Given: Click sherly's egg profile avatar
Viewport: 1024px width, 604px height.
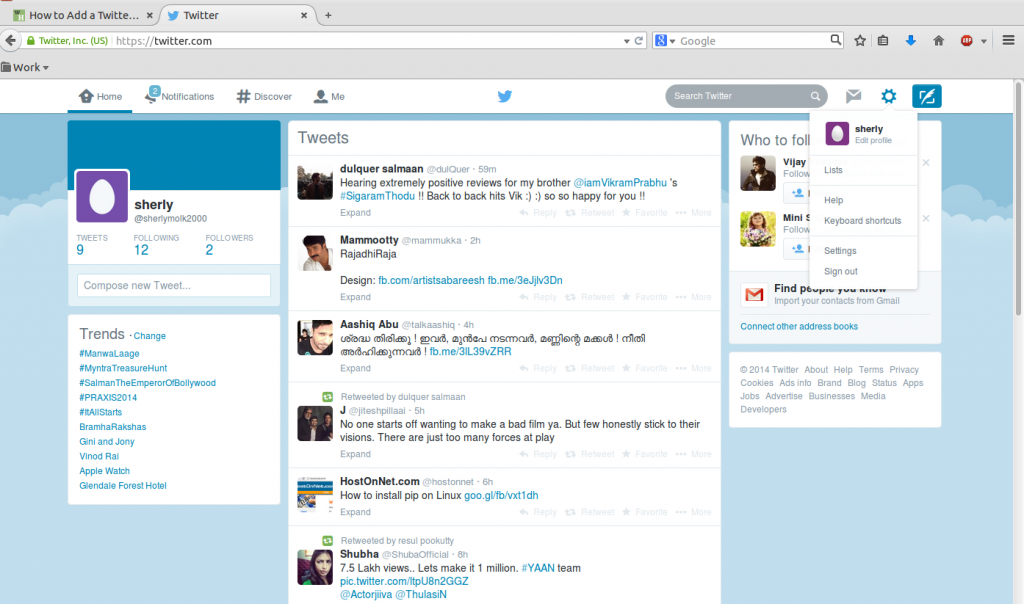Looking at the screenshot, I should [101, 197].
